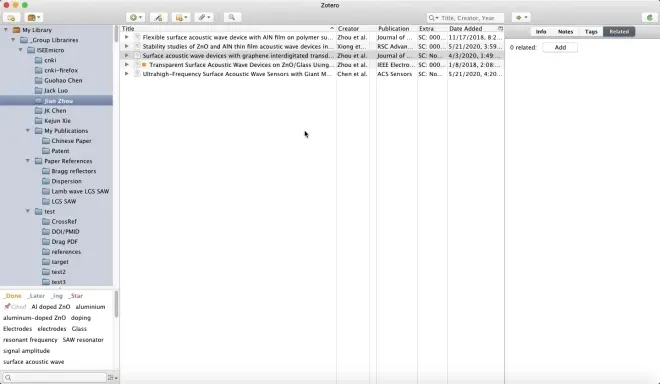This screenshot has width=660, height=384.
Task: Toggle the aluminium tag filter
Action: coord(90,307)
